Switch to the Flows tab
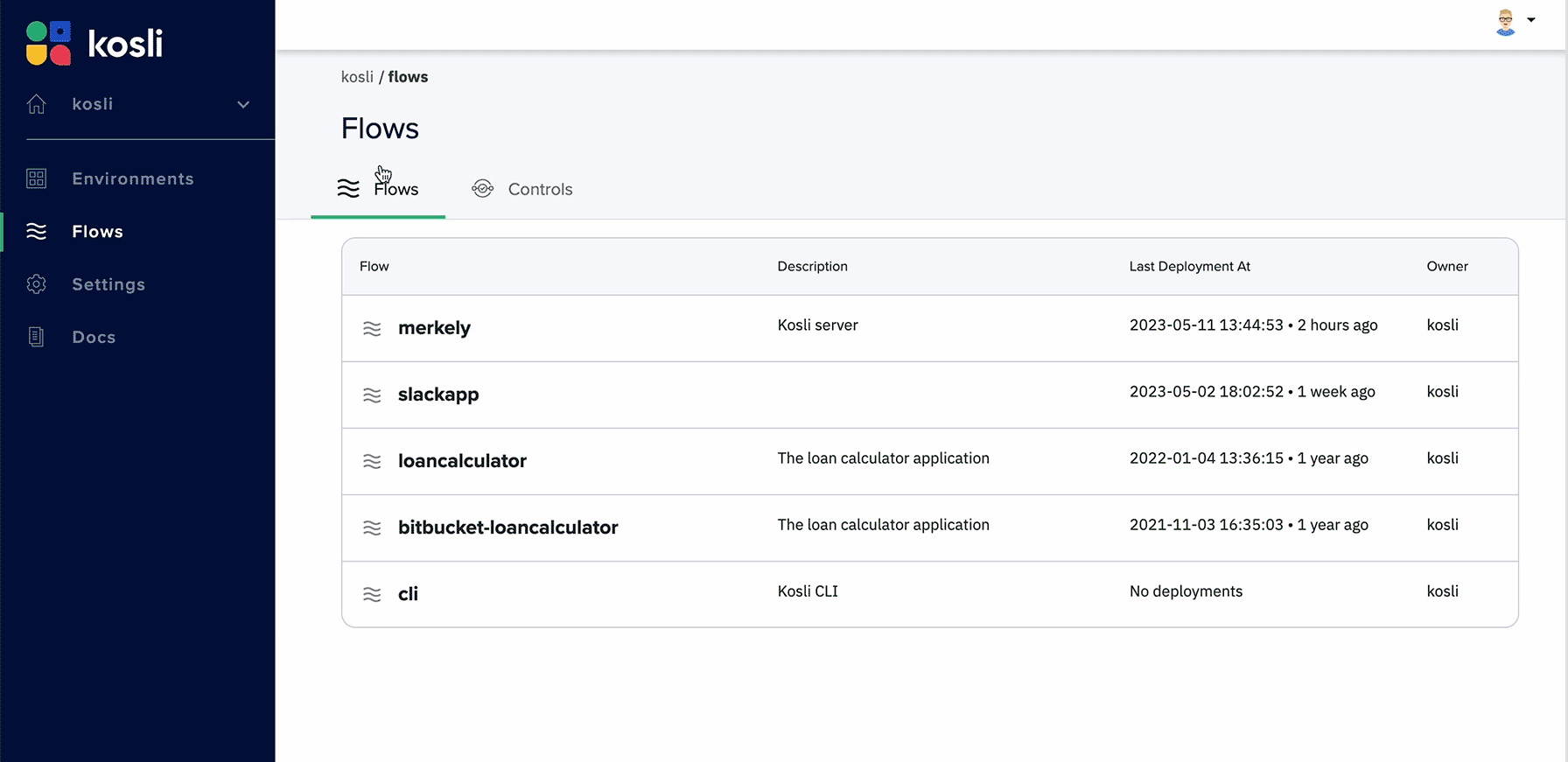This screenshot has width=1568, height=762. (378, 189)
